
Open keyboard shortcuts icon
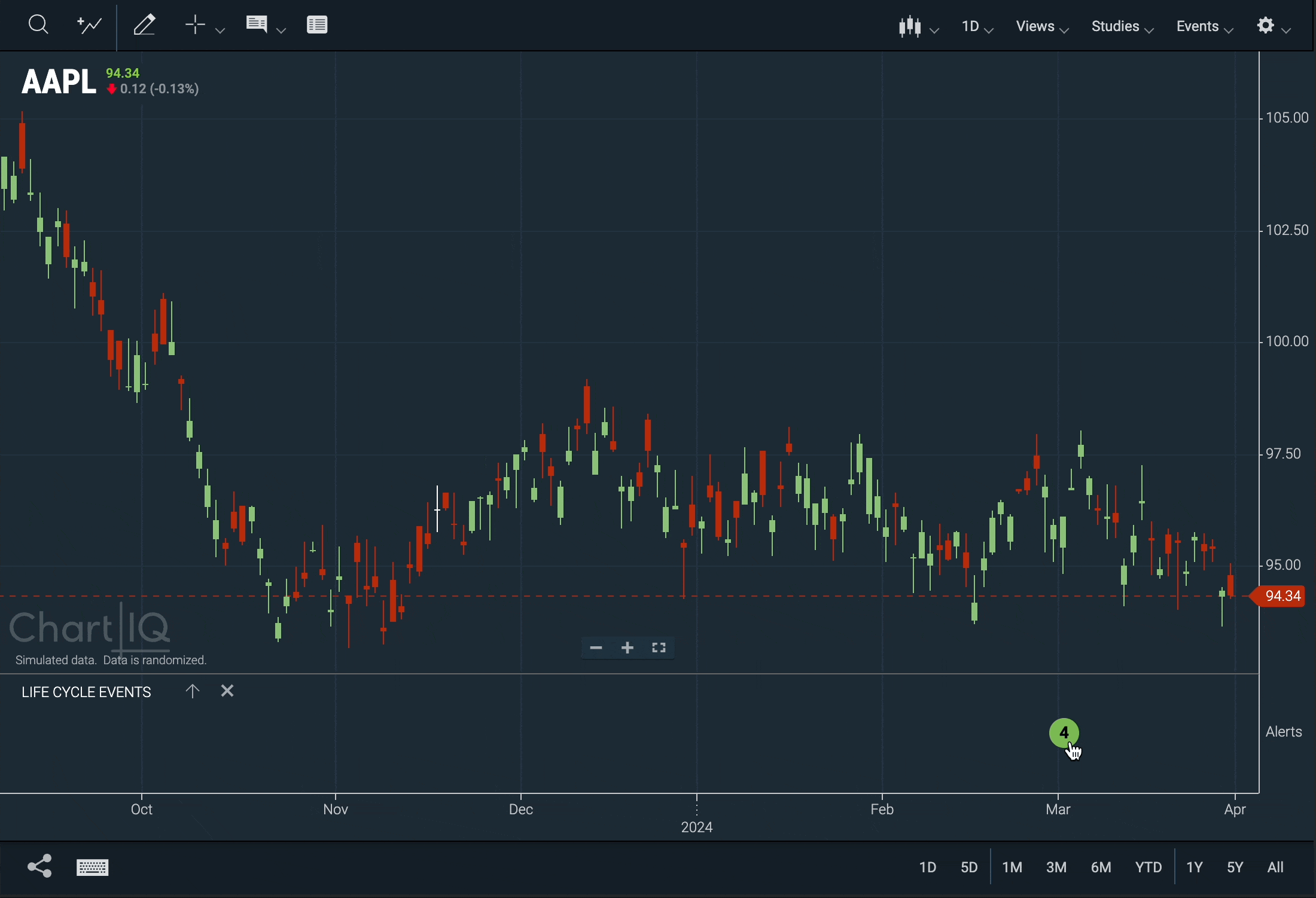93,868
